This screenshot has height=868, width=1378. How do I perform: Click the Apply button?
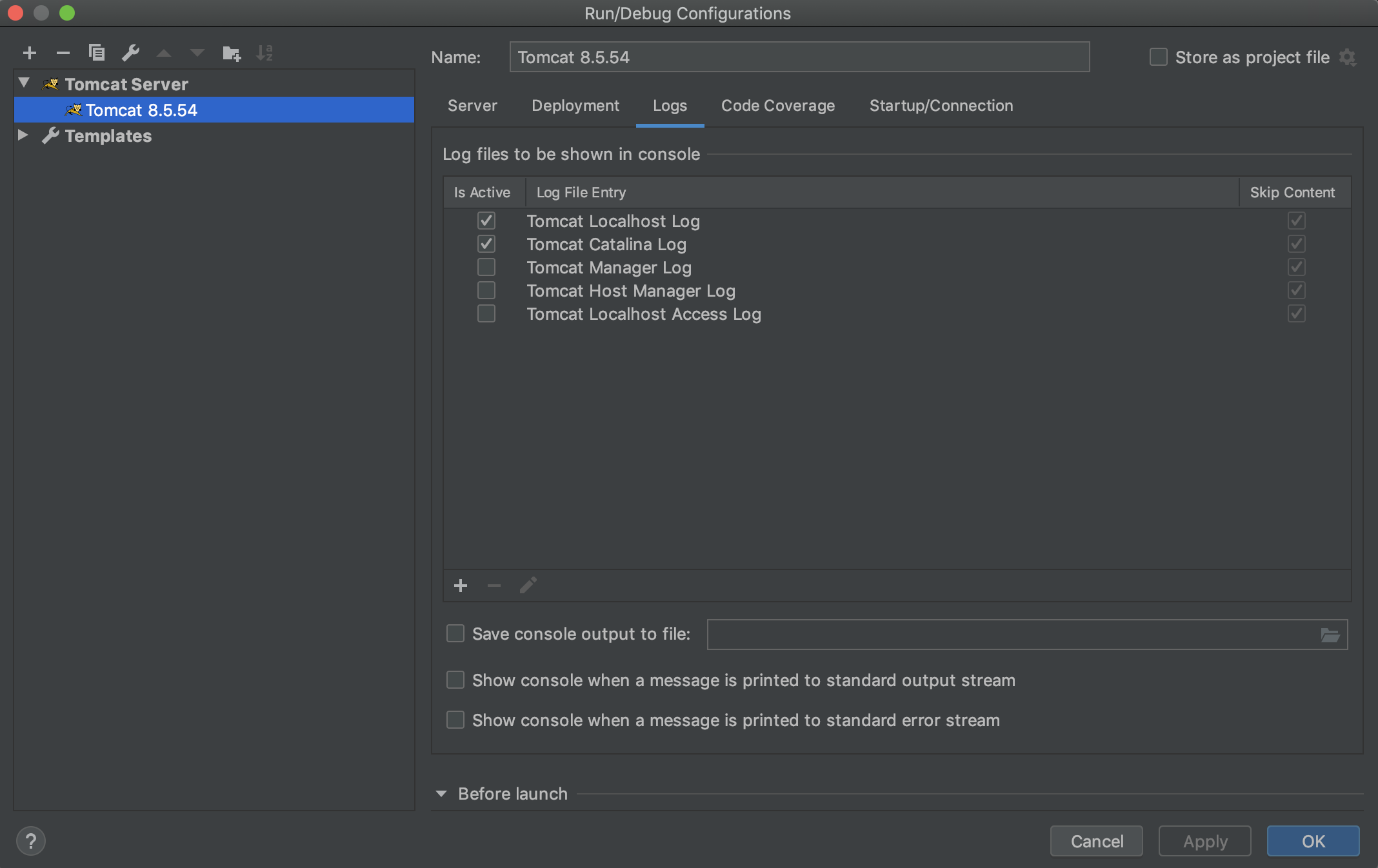tap(1205, 841)
